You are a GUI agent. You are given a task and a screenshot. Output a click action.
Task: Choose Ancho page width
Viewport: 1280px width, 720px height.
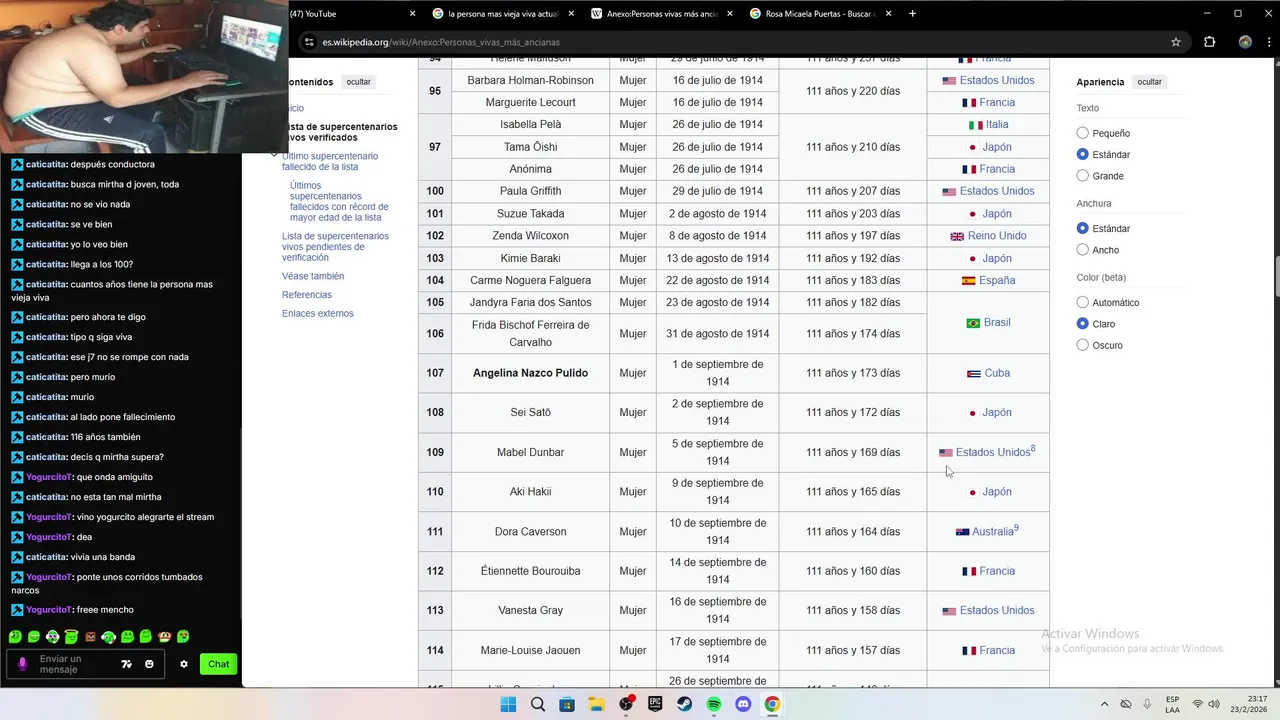click(x=1083, y=250)
